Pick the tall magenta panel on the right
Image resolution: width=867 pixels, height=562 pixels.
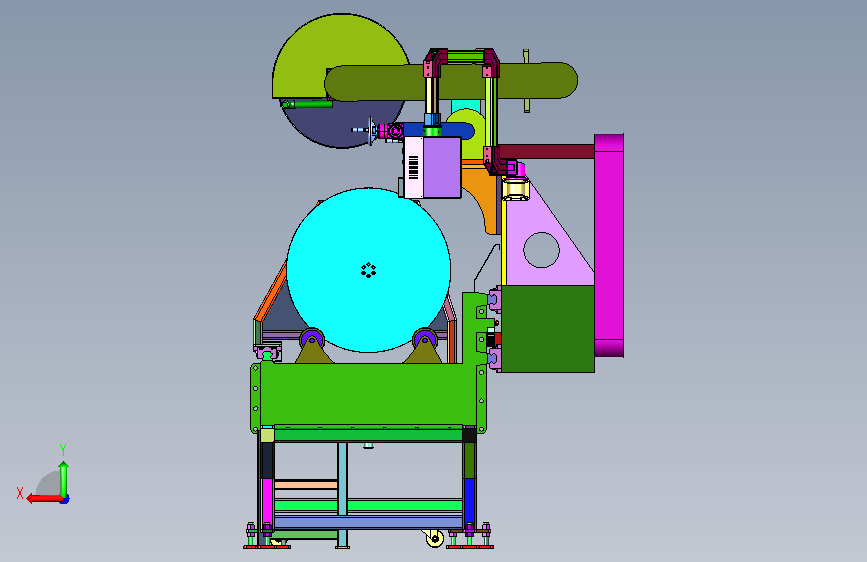pos(609,245)
